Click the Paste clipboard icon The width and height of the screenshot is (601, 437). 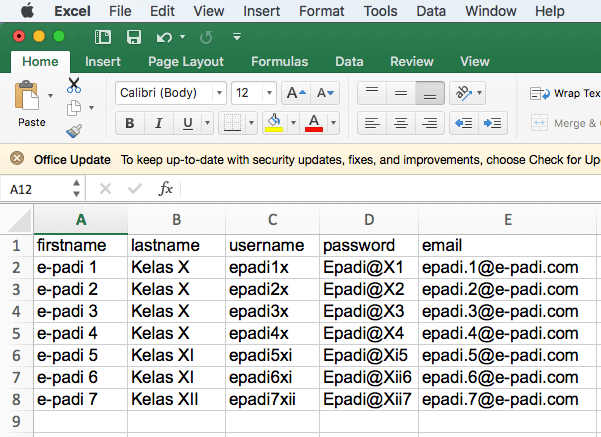coord(27,98)
